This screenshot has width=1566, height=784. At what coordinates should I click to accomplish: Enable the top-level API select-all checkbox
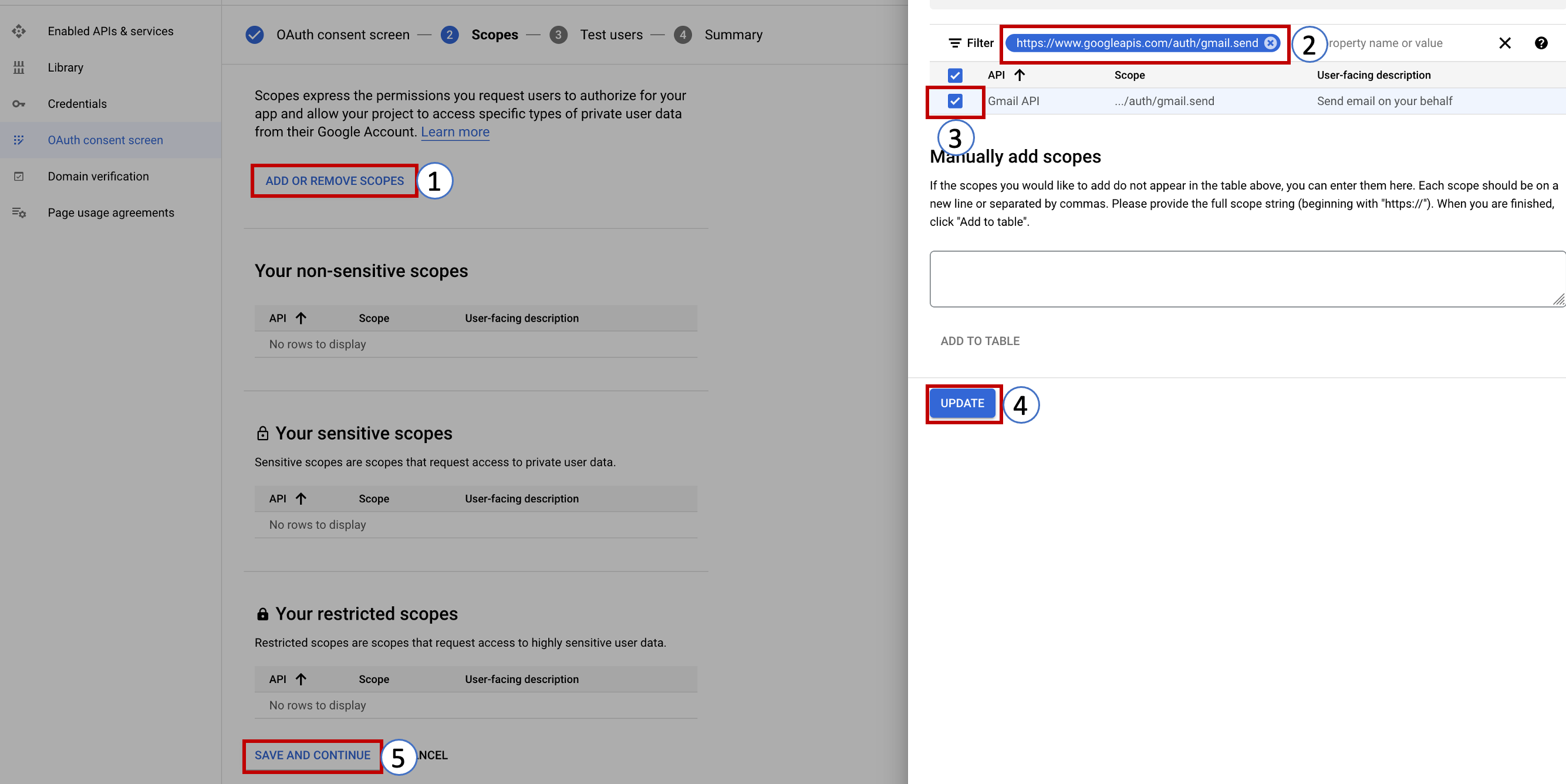[955, 75]
